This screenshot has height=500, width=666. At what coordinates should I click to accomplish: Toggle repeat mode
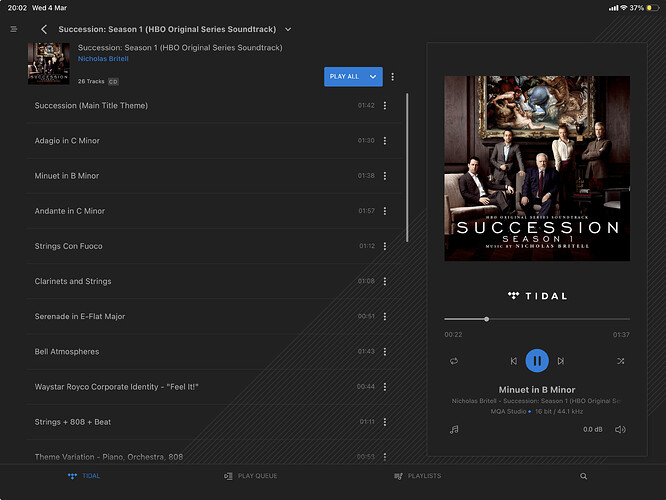454,361
